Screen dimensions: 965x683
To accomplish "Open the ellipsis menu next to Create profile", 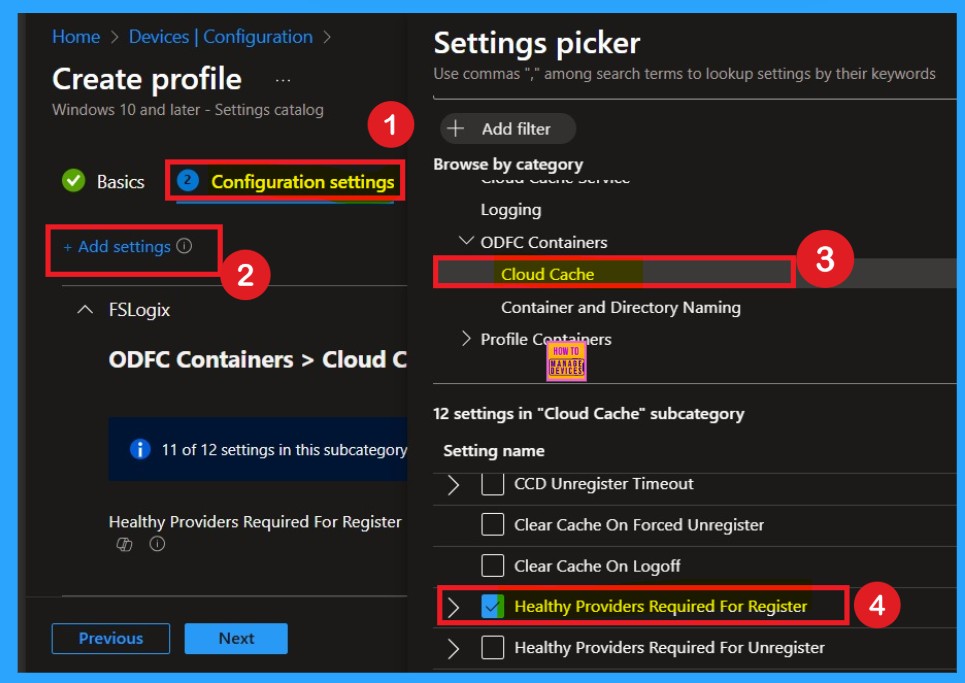I will tap(283, 80).
